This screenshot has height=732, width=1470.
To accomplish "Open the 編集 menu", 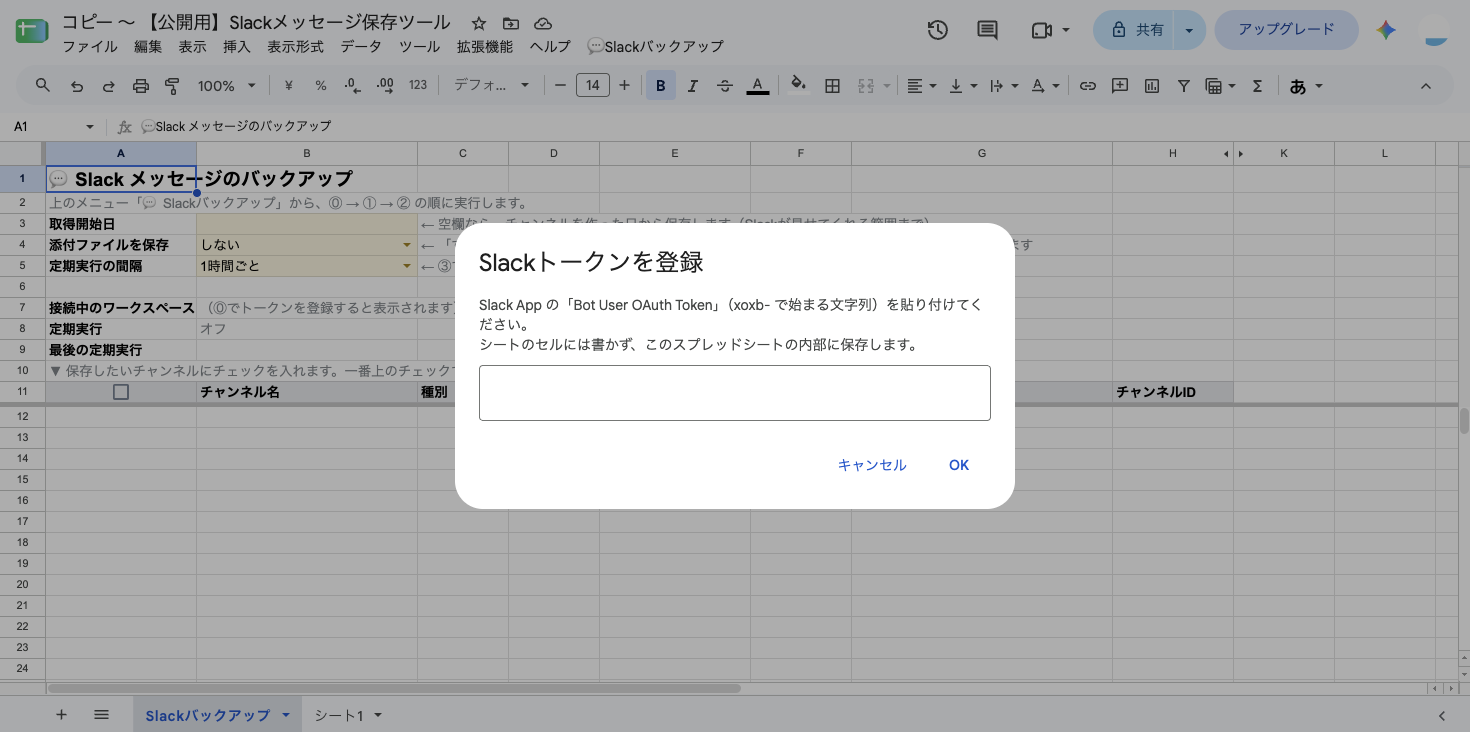I will [148, 46].
